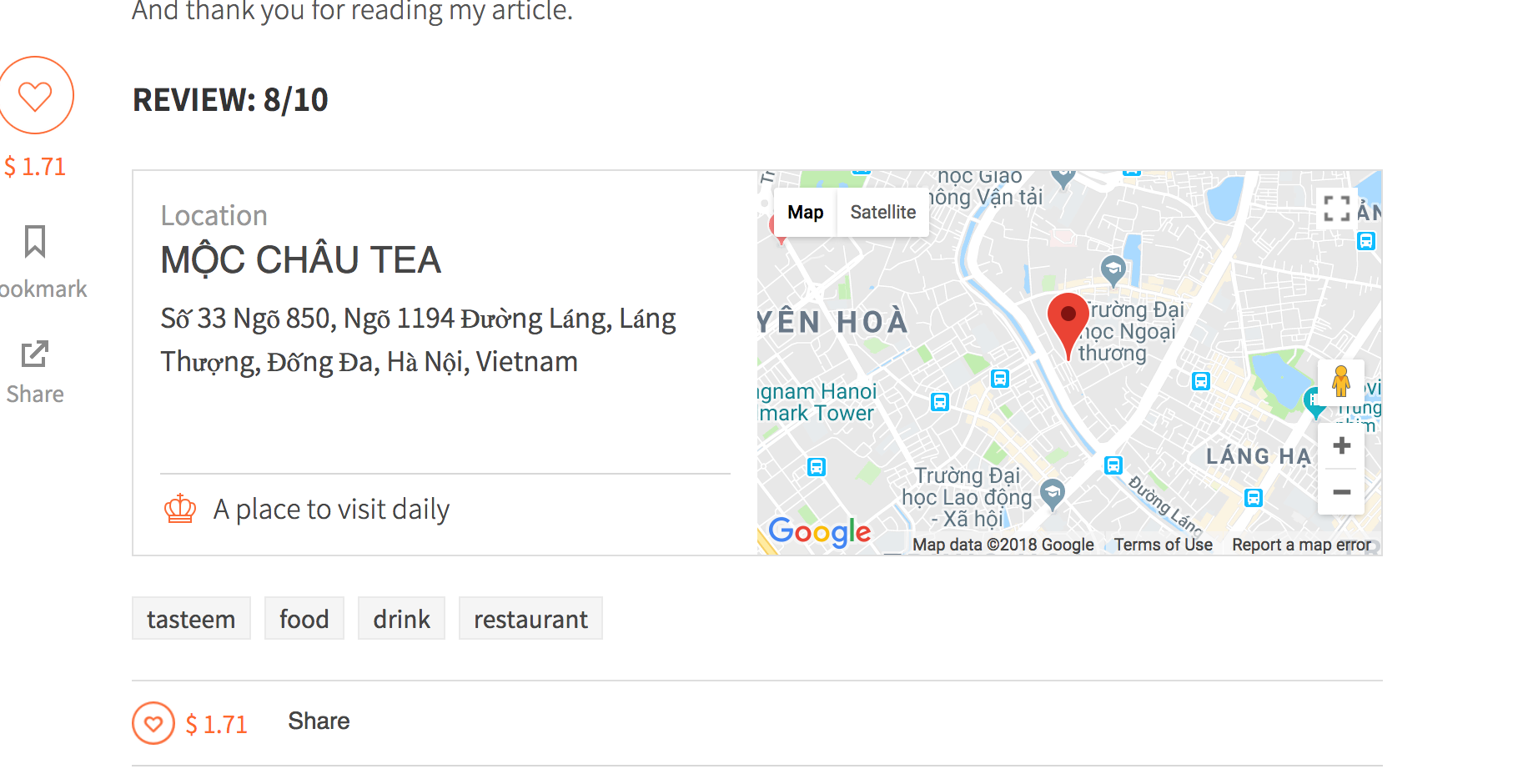The height and width of the screenshot is (784, 1533).
Task: Click the large heart like icon in sidebar
Action: (35, 96)
